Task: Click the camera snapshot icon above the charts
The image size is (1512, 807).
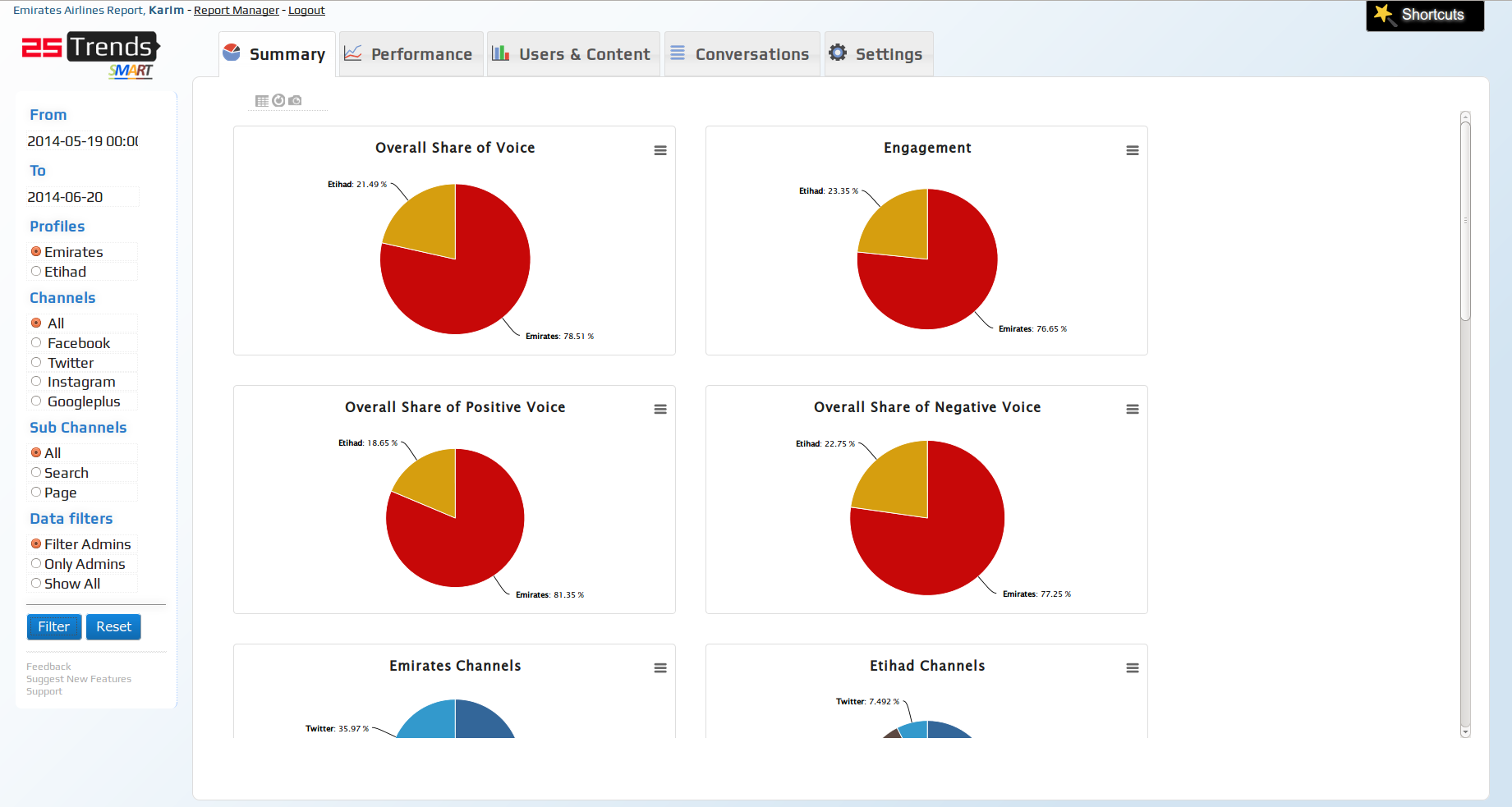Action: point(295,101)
